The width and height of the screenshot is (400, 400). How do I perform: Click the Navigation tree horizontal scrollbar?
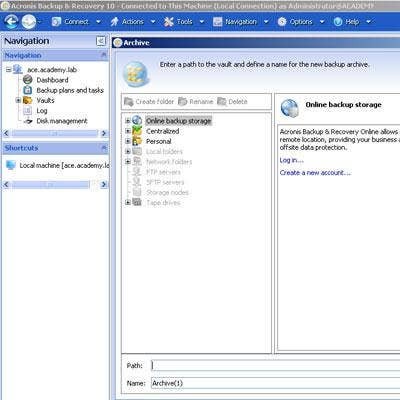(x=55, y=133)
